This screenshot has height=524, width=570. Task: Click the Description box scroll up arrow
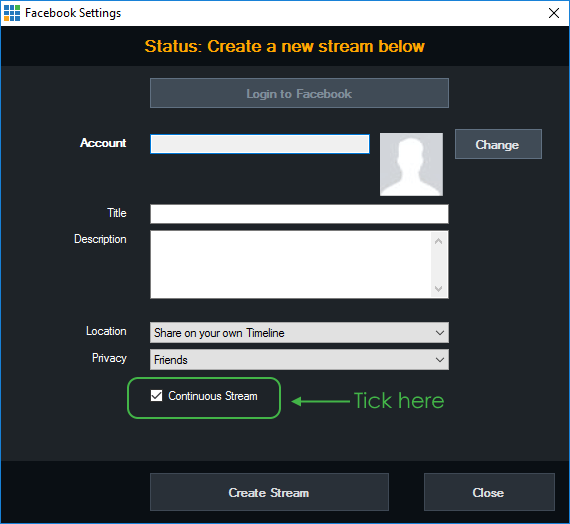pyautogui.click(x=438, y=241)
